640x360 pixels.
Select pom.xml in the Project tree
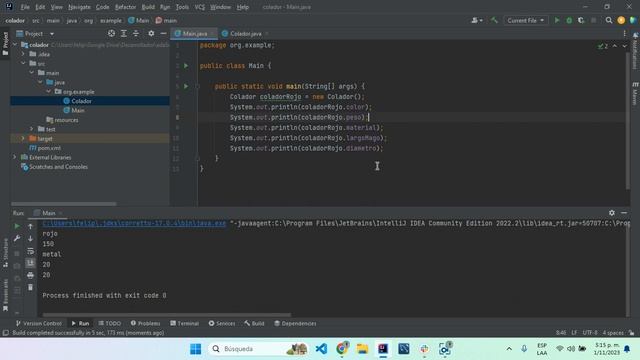[49, 148]
